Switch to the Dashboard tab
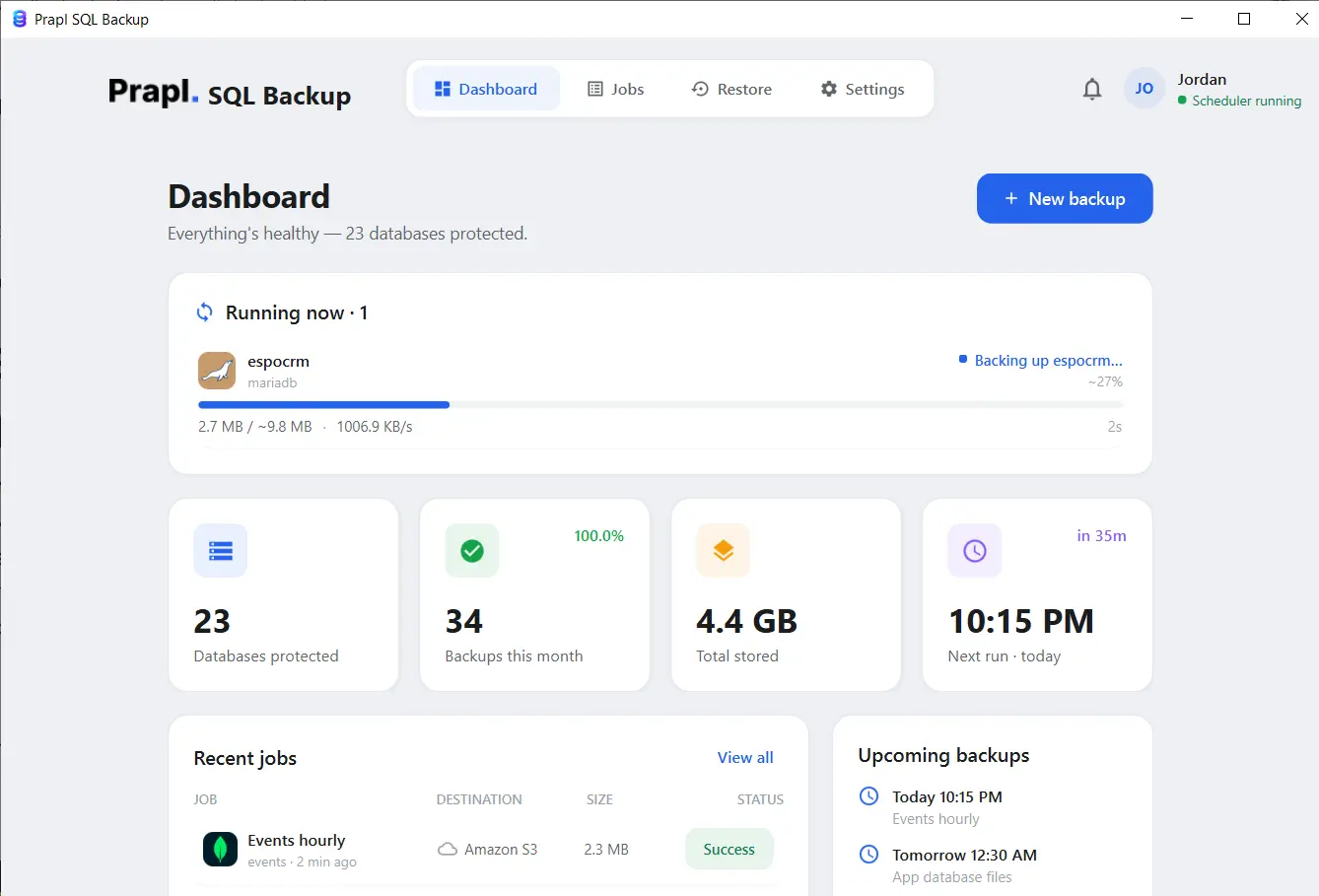The height and width of the screenshot is (896, 1319). (486, 89)
